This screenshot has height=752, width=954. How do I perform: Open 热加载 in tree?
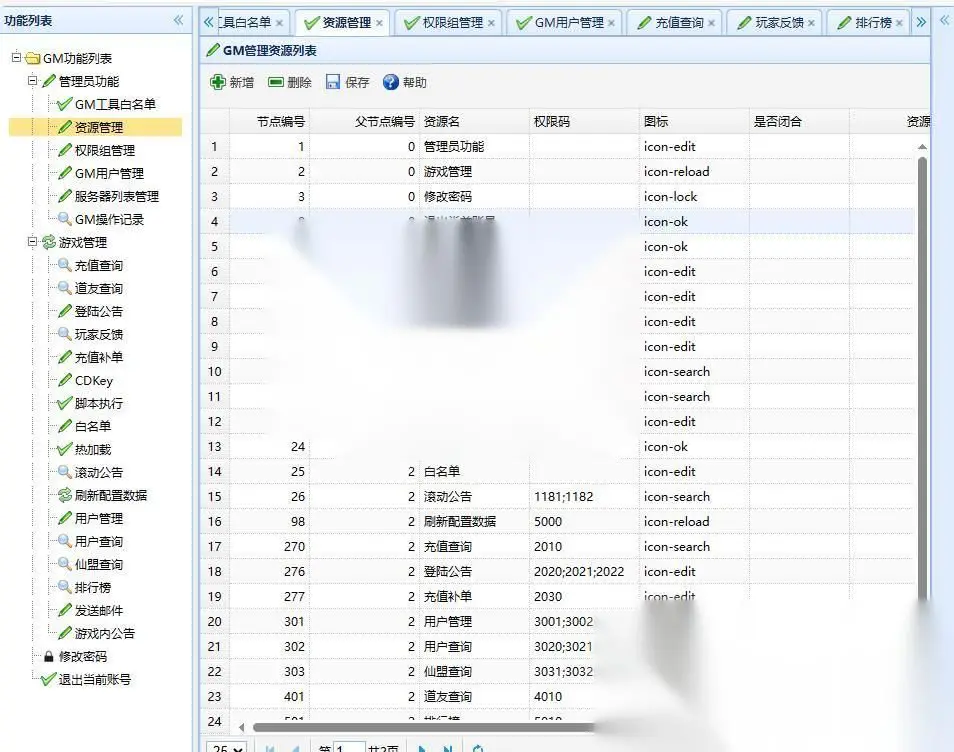(x=92, y=450)
